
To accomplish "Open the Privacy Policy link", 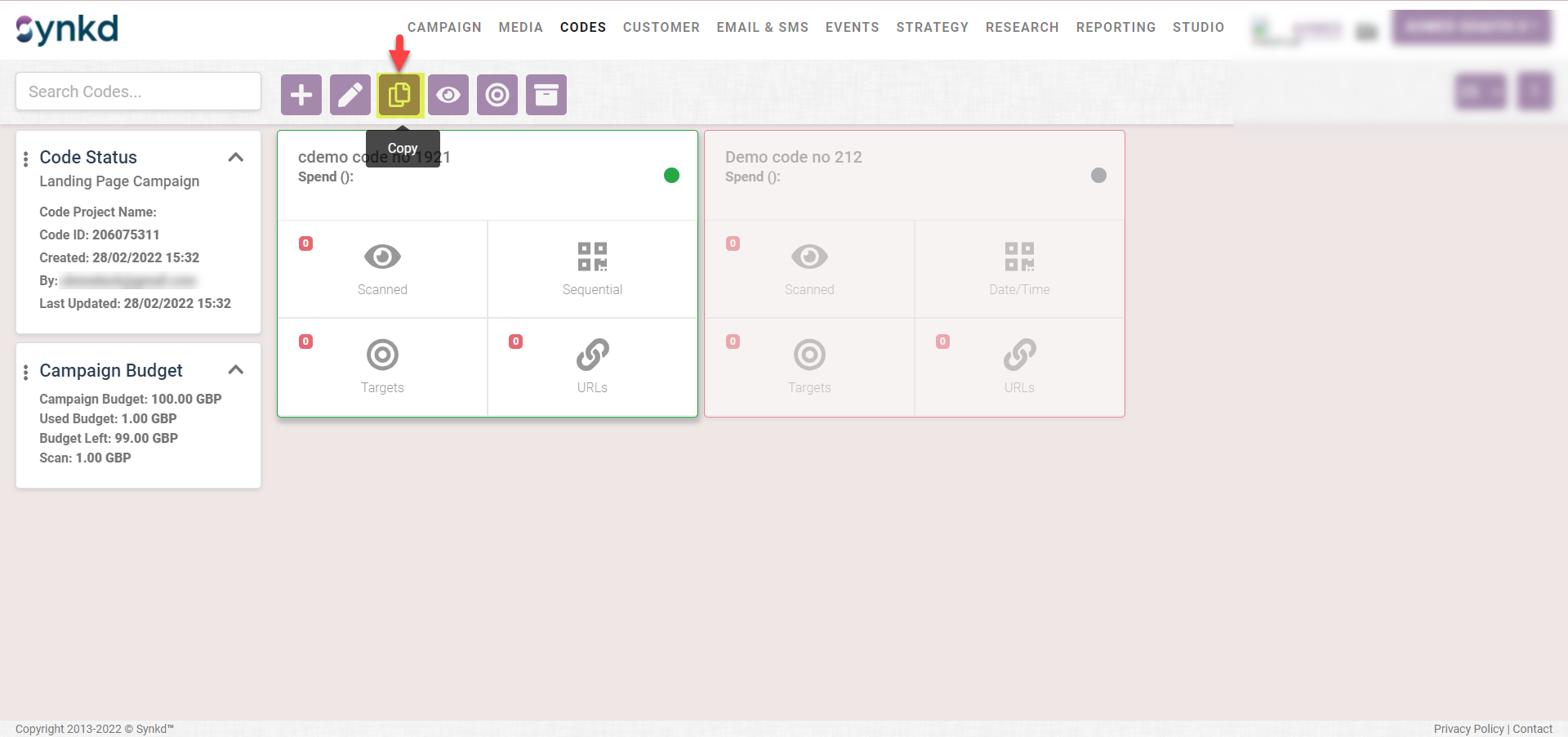I will [x=1468, y=729].
